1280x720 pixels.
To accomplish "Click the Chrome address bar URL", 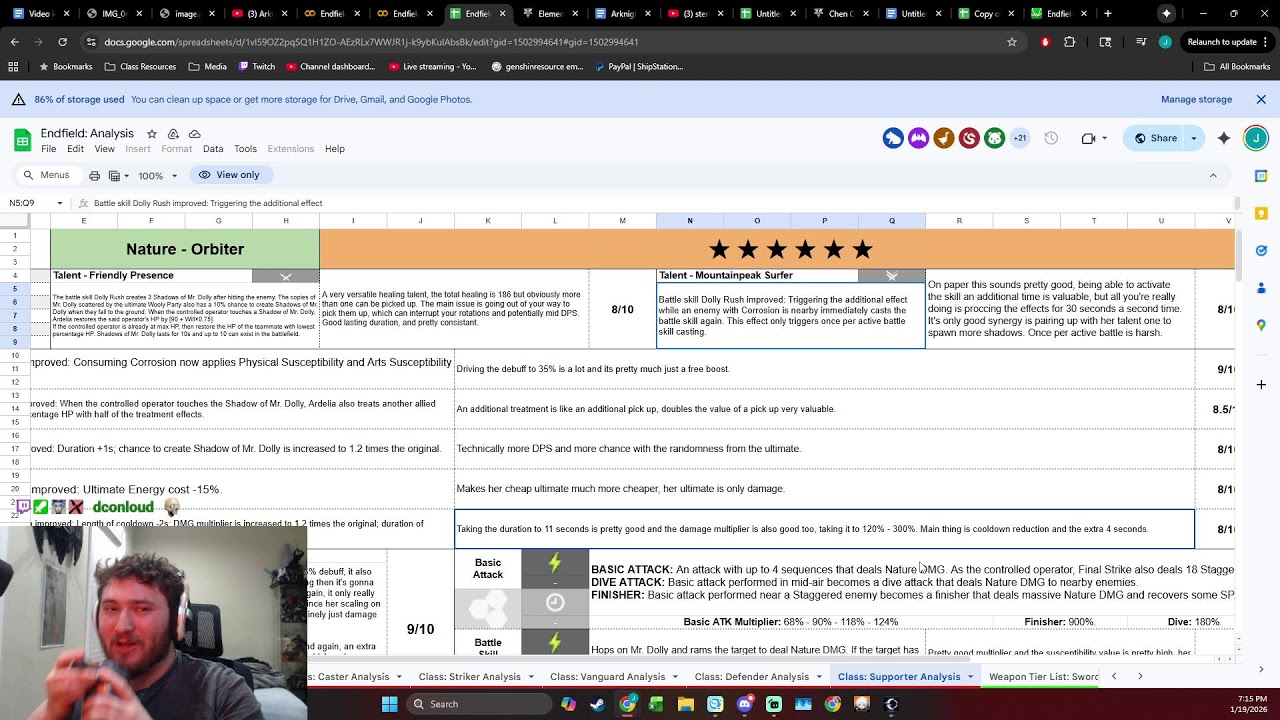I will tap(370, 42).
